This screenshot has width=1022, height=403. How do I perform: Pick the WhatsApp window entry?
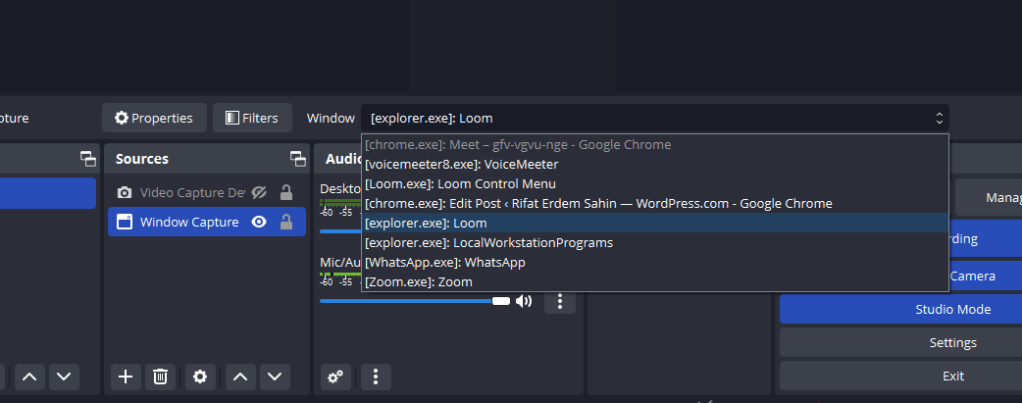click(x=655, y=262)
